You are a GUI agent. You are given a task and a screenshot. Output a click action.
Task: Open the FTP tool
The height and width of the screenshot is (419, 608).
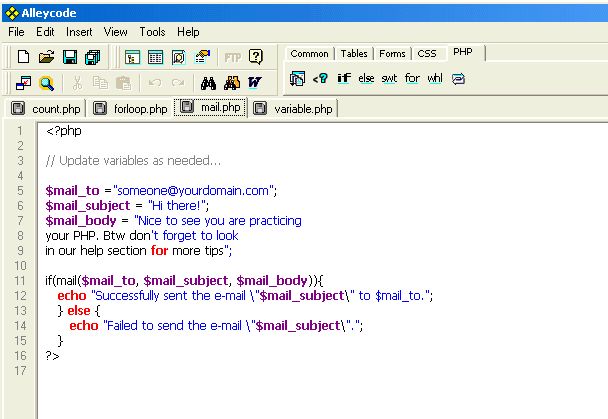coord(233,58)
